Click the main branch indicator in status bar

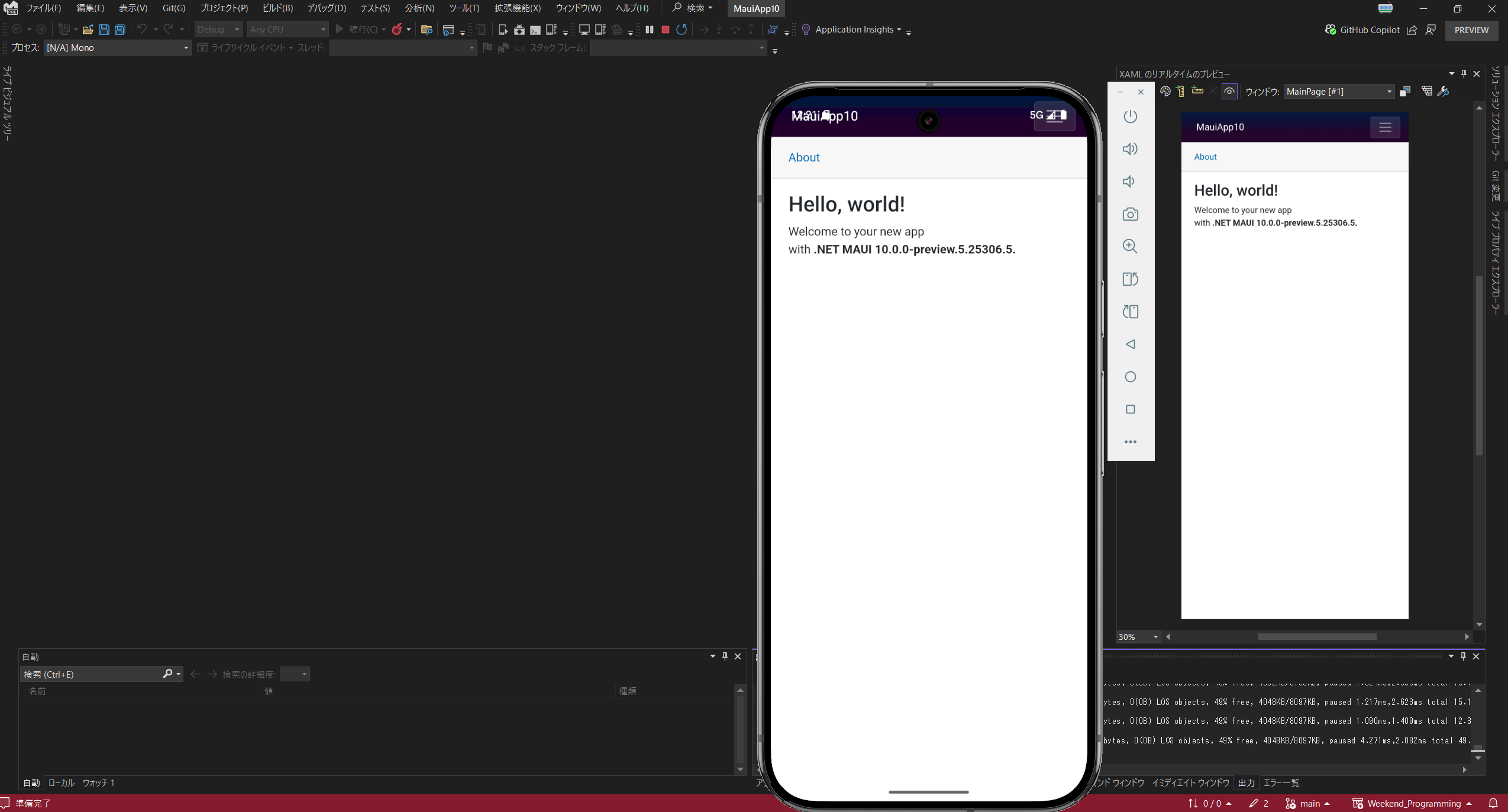pyautogui.click(x=1308, y=803)
